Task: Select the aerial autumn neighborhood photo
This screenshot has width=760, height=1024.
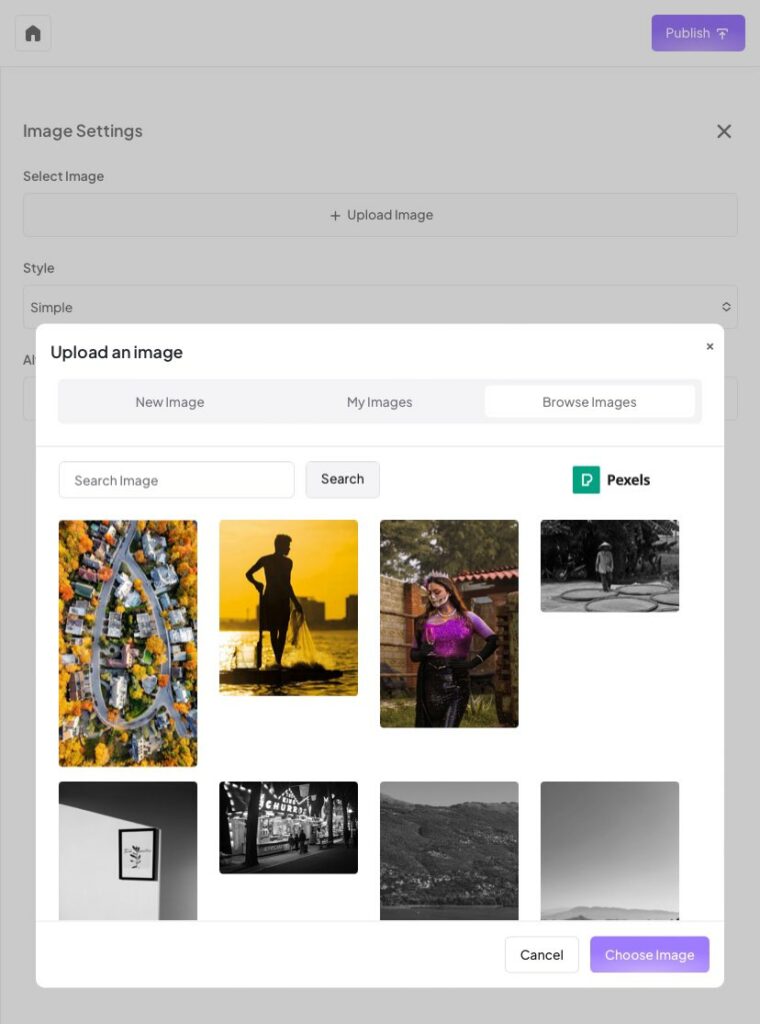Action: 128,642
